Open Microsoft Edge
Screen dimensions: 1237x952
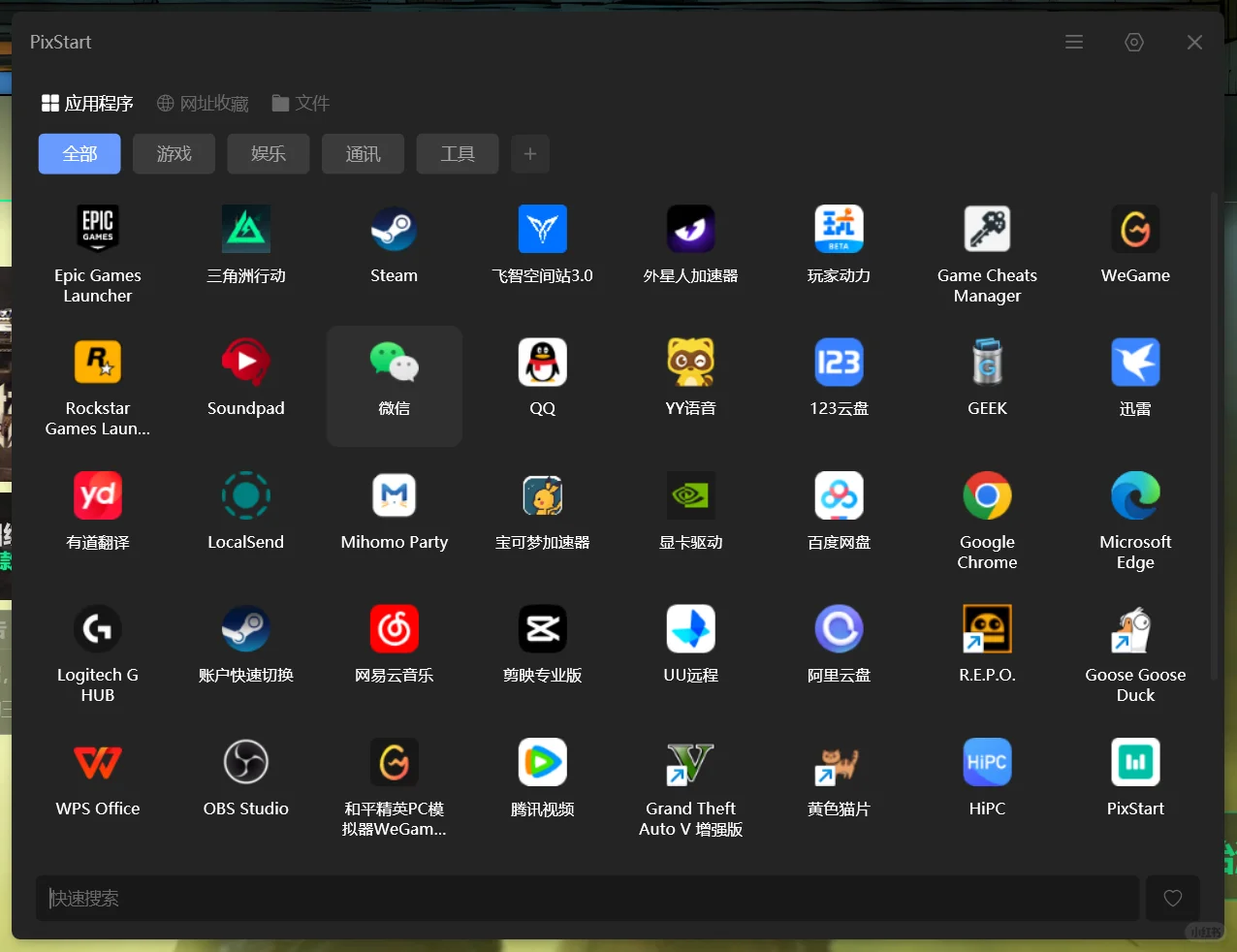point(1134,509)
